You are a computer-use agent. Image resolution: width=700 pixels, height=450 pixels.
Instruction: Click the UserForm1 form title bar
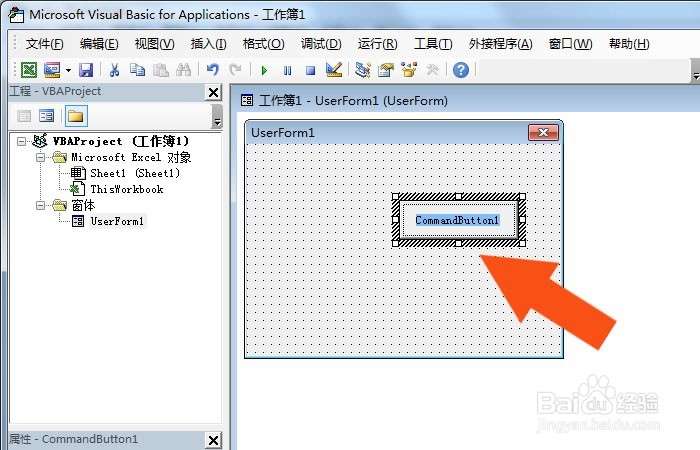(404, 133)
